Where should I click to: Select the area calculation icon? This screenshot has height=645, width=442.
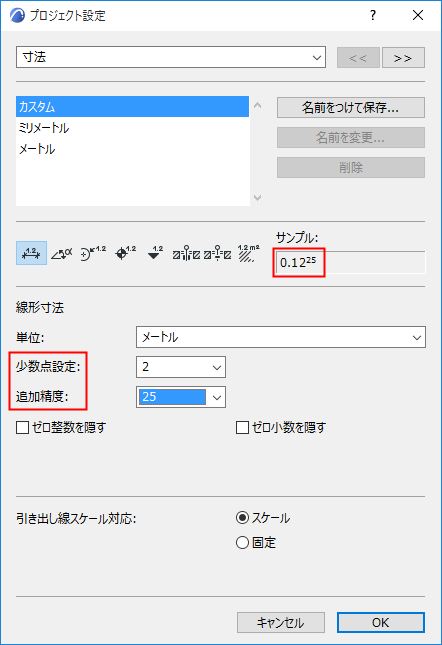(x=248, y=253)
